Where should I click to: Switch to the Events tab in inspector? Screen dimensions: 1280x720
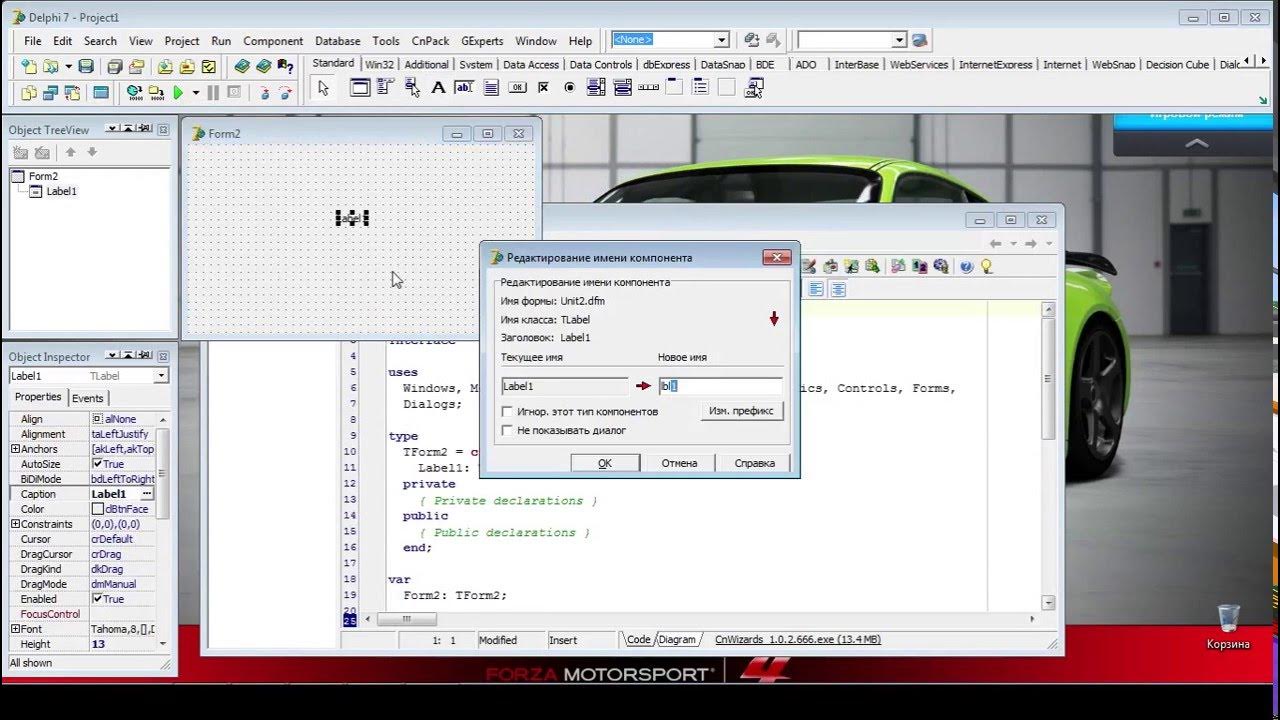(87, 398)
